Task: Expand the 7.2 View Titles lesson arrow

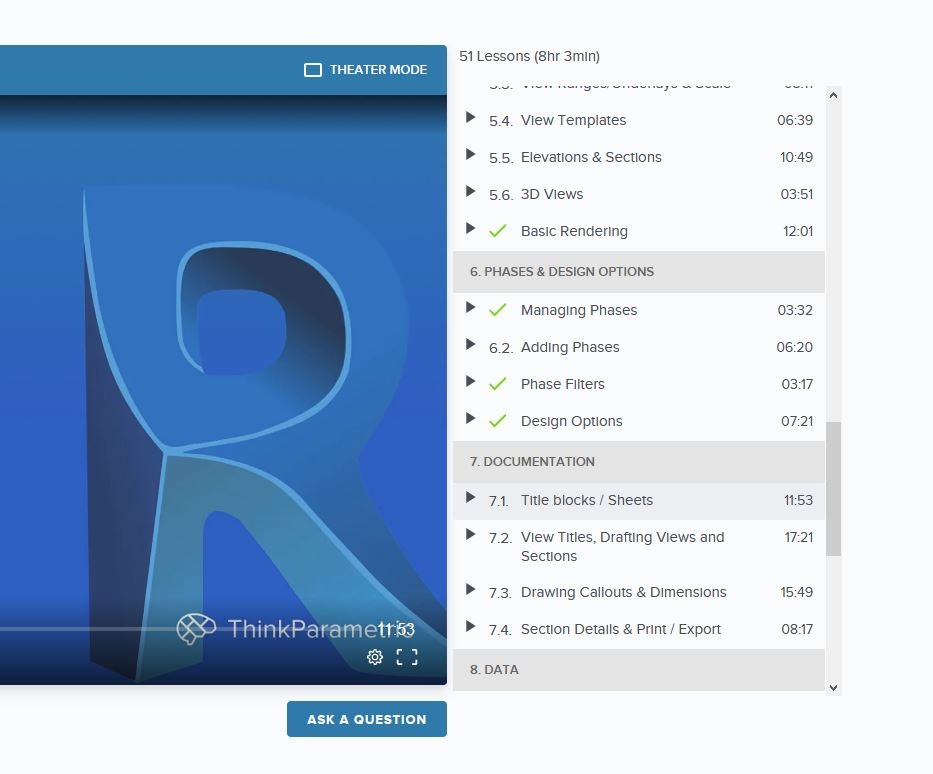Action: (471, 534)
